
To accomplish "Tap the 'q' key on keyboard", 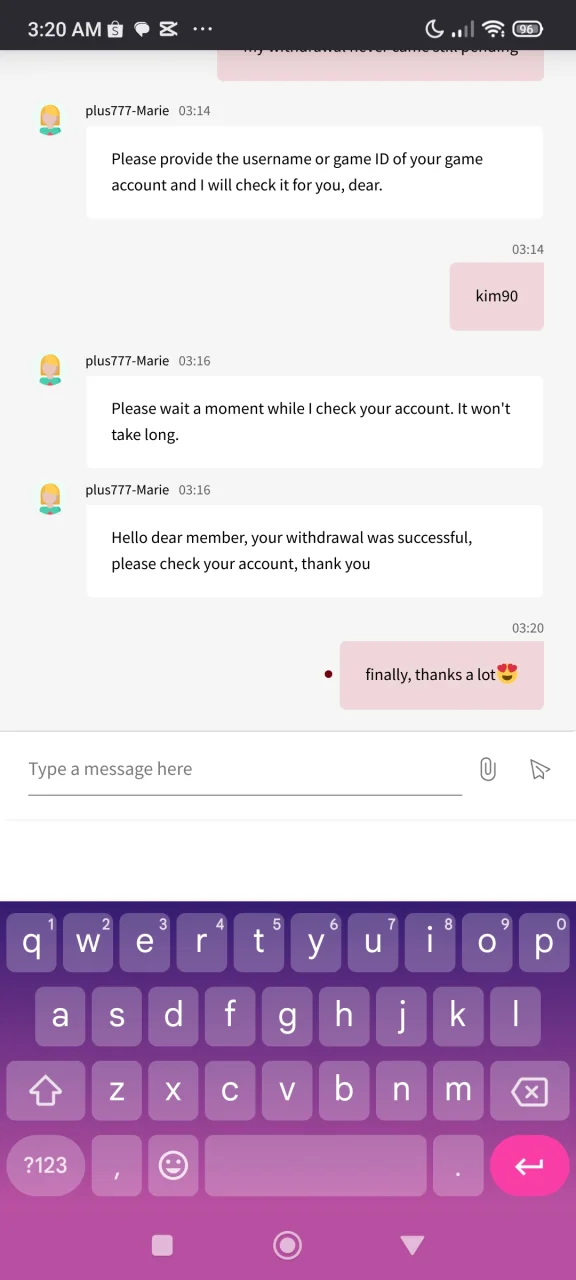I will pyautogui.click(x=32, y=942).
